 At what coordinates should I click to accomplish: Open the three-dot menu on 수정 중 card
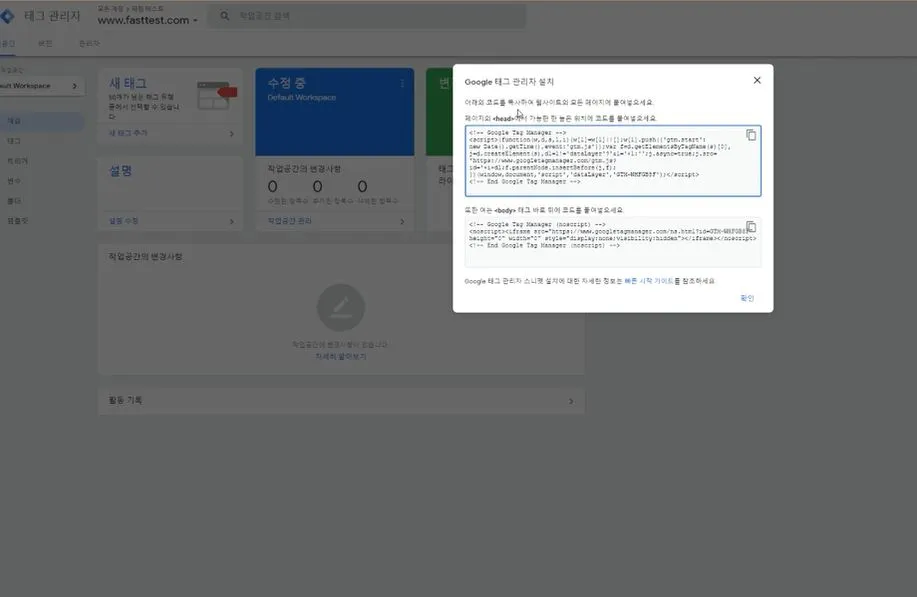(x=402, y=84)
